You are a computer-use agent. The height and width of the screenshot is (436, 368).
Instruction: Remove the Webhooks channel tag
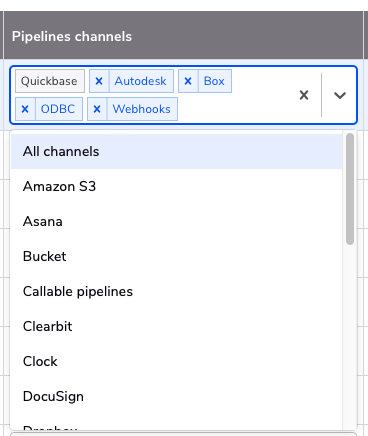click(97, 109)
